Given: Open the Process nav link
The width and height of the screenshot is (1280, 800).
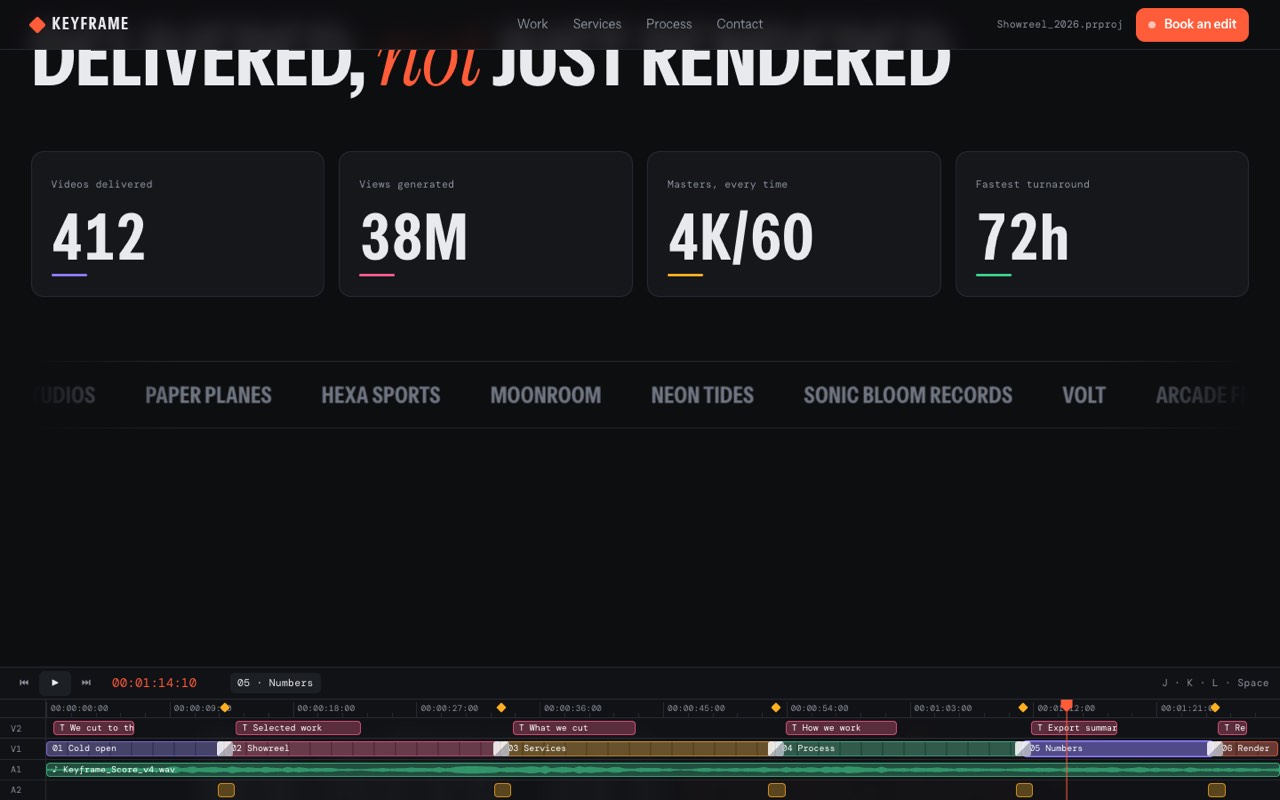Looking at the screenshot, I should [x=669, y=24].
